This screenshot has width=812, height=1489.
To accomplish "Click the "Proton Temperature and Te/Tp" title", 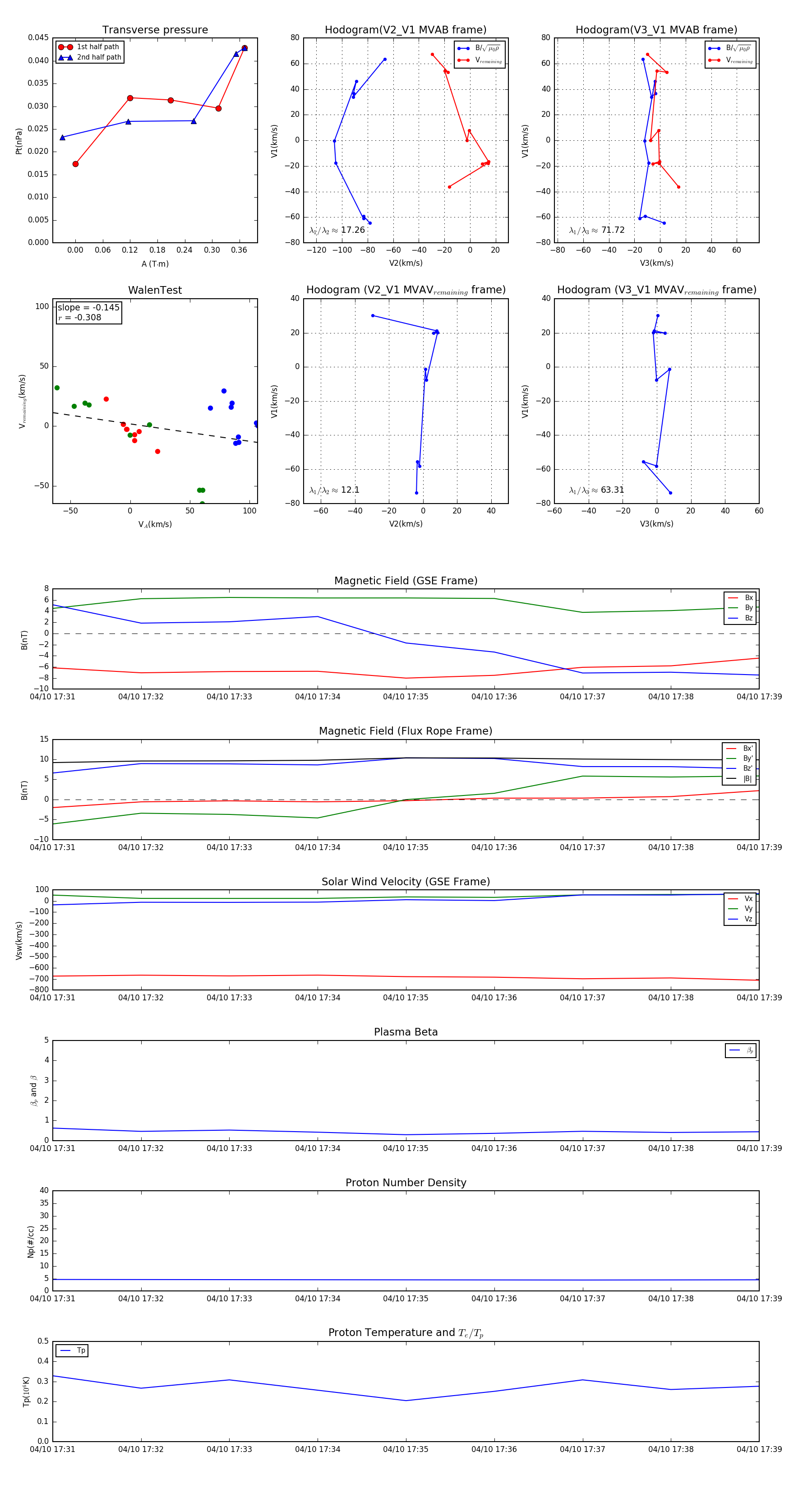I will [x=406, y=1333].
